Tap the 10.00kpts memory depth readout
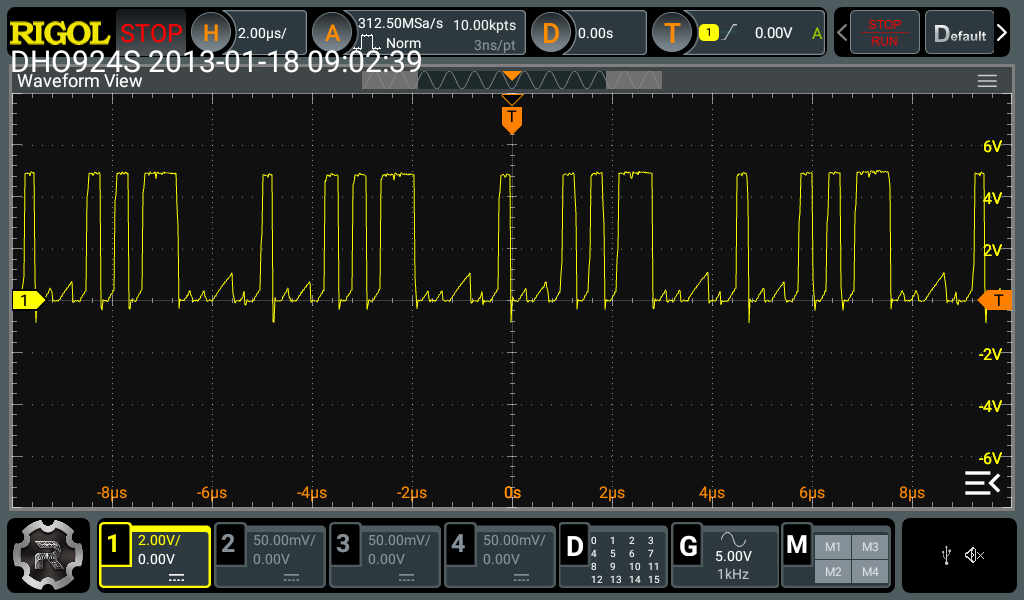This screenshot has height=600, width=1024. (x=485, y=25)
